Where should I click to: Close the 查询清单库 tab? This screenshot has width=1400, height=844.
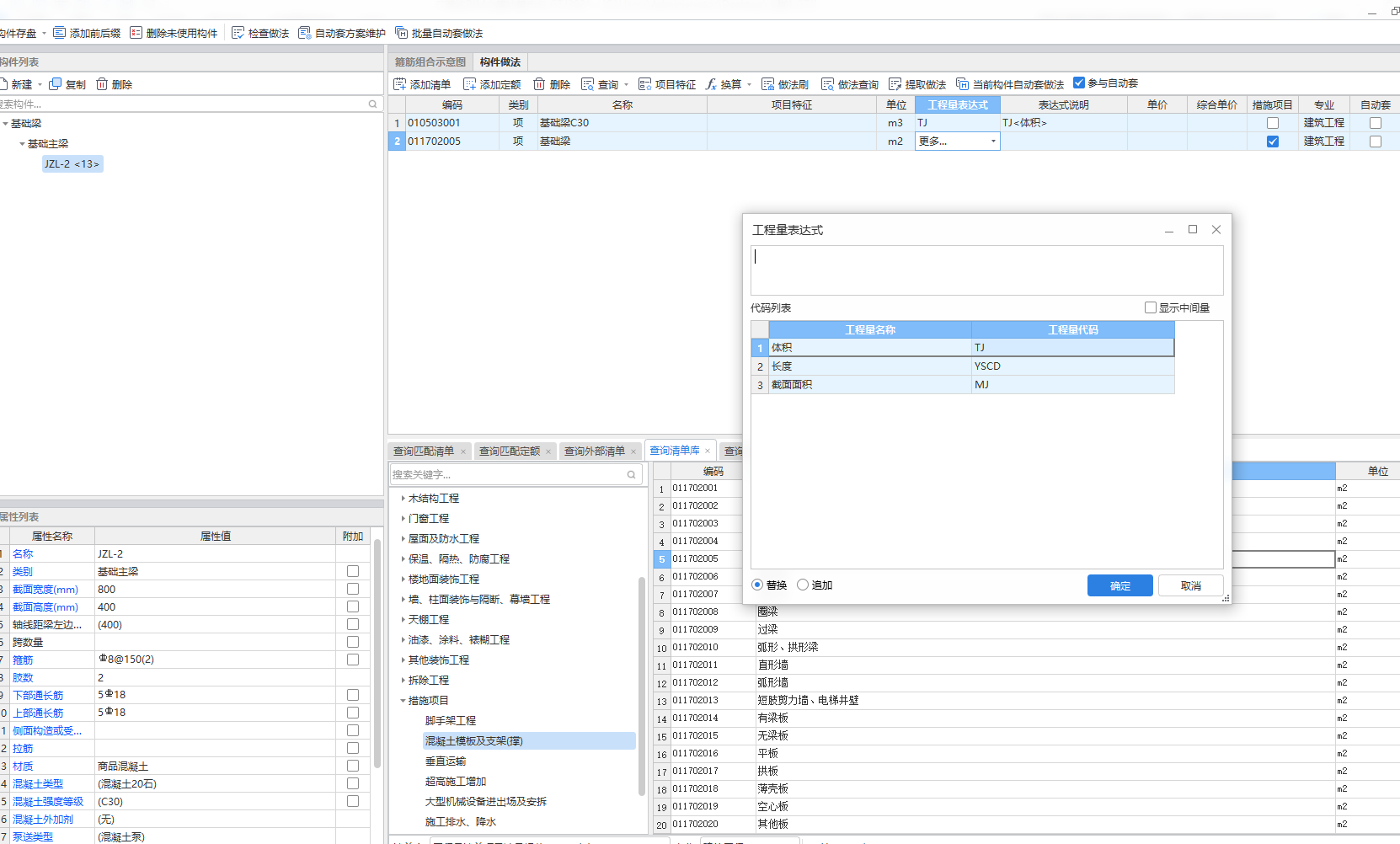[708, 451]
